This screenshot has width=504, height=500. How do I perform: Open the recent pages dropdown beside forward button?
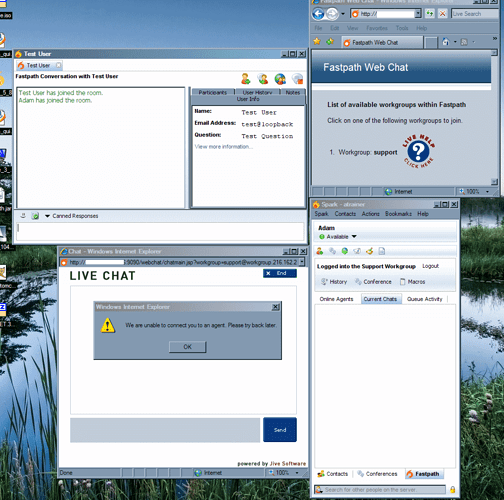(343, 14)
